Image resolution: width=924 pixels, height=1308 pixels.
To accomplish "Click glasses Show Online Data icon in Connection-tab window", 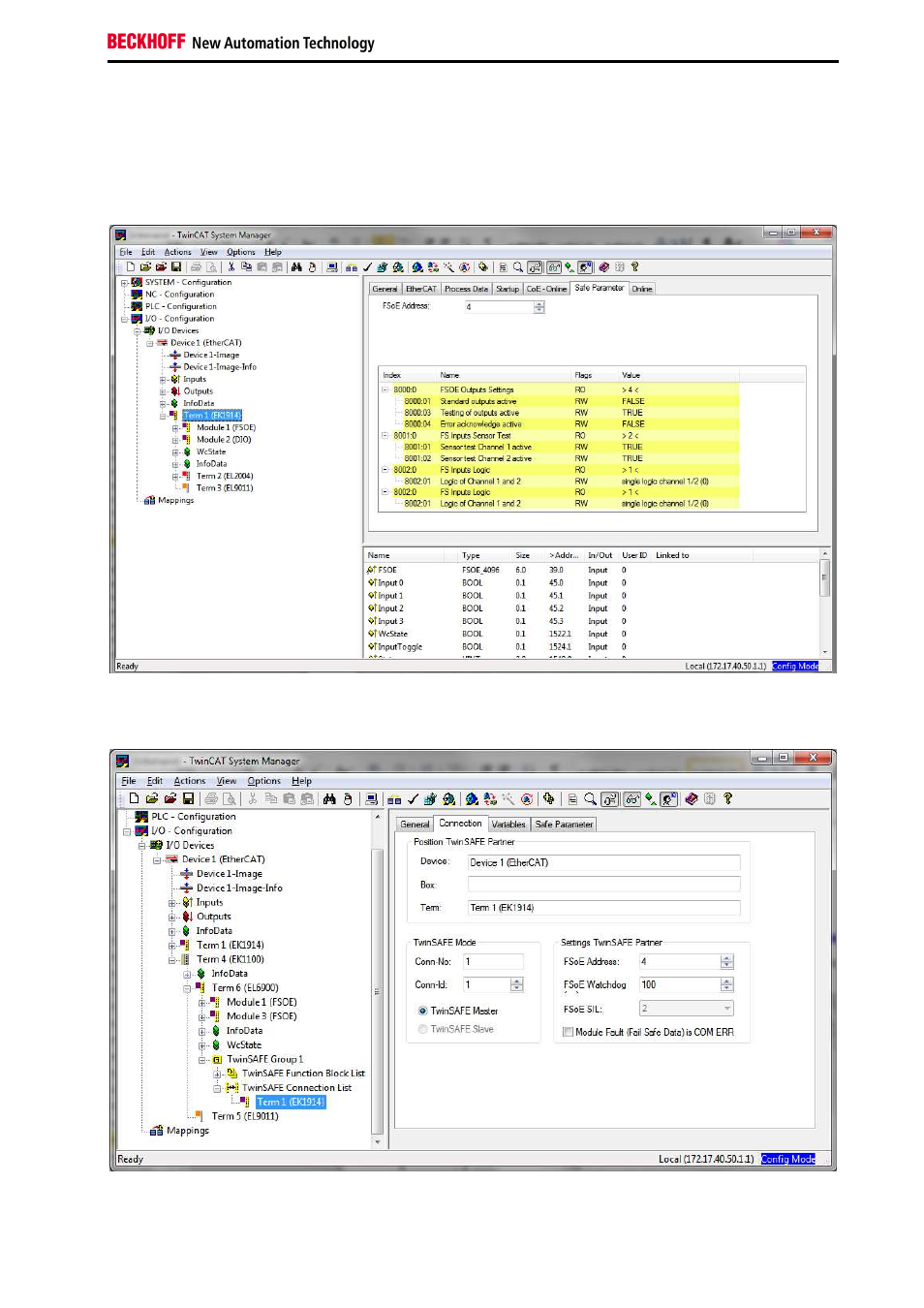I will point(631,799).
